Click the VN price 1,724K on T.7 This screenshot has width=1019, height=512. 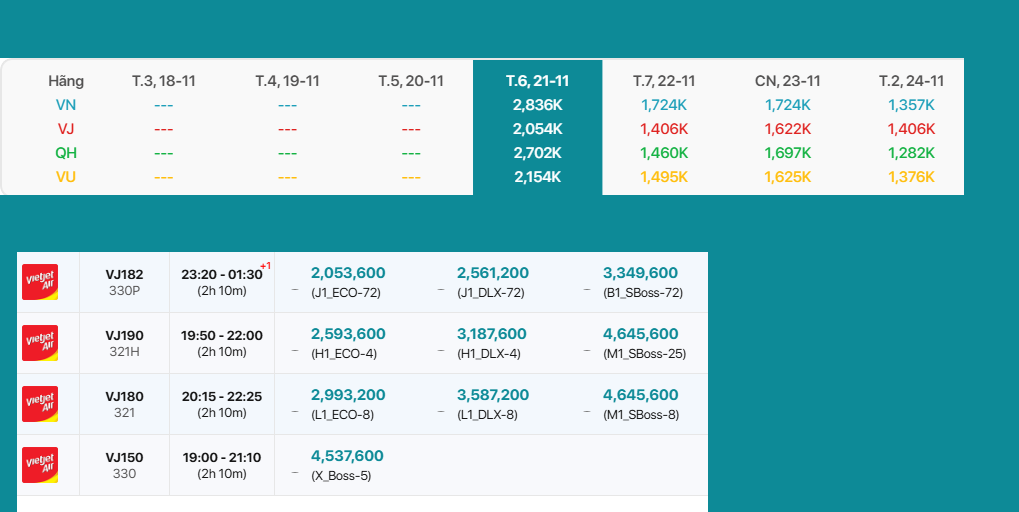pos(664,105)
